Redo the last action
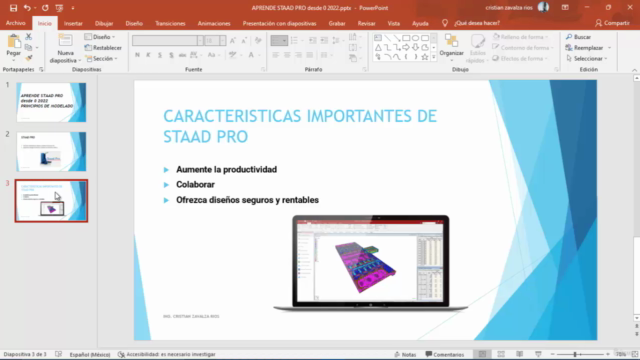640x360 pixels. 45,8
